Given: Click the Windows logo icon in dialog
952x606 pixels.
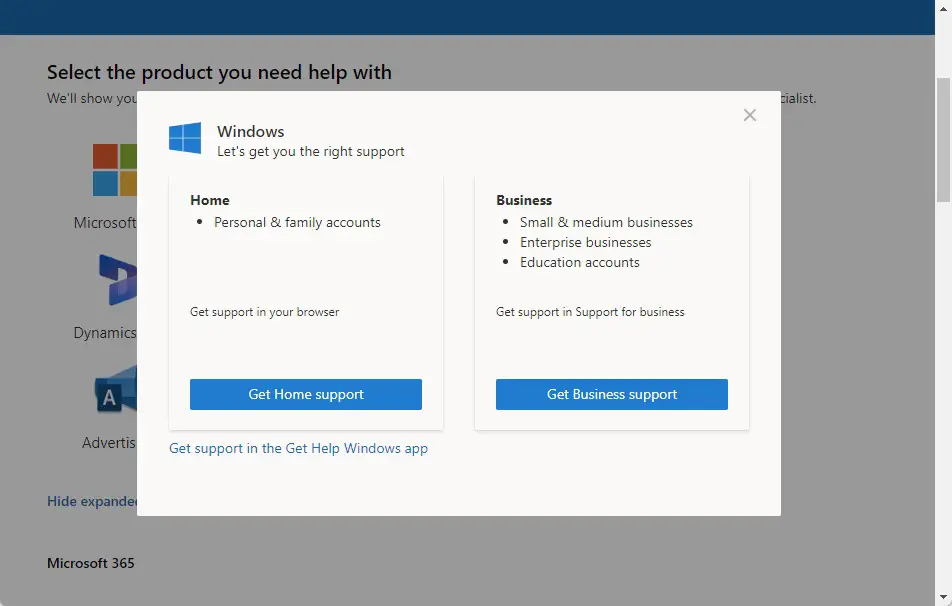Looking at the screenshot, I should [x=185, y=138].
